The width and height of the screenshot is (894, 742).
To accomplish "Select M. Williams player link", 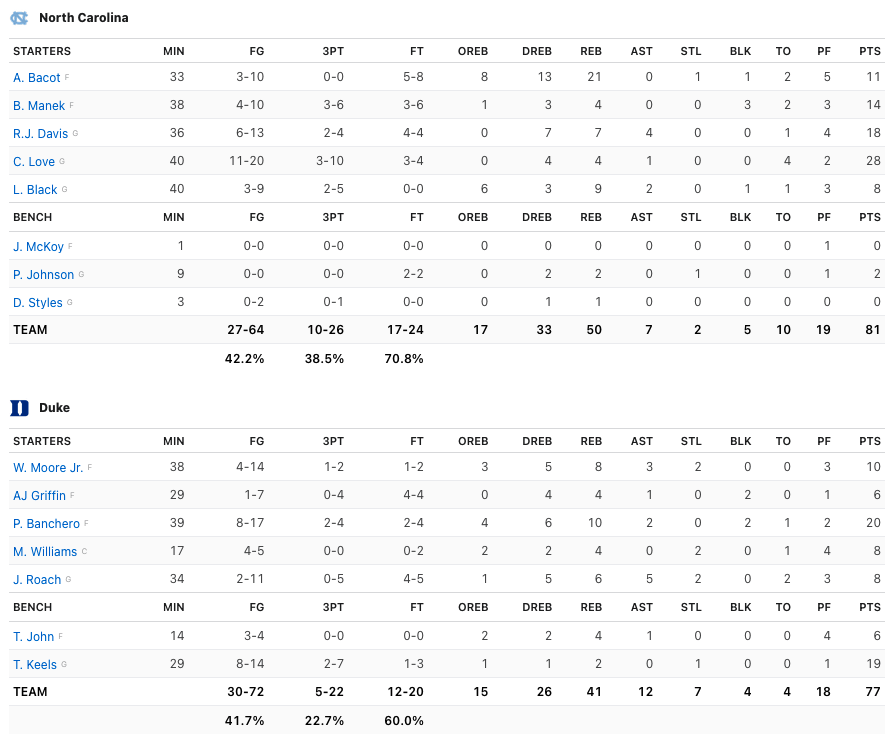I will pyautogui.click(x=45, y=552).
